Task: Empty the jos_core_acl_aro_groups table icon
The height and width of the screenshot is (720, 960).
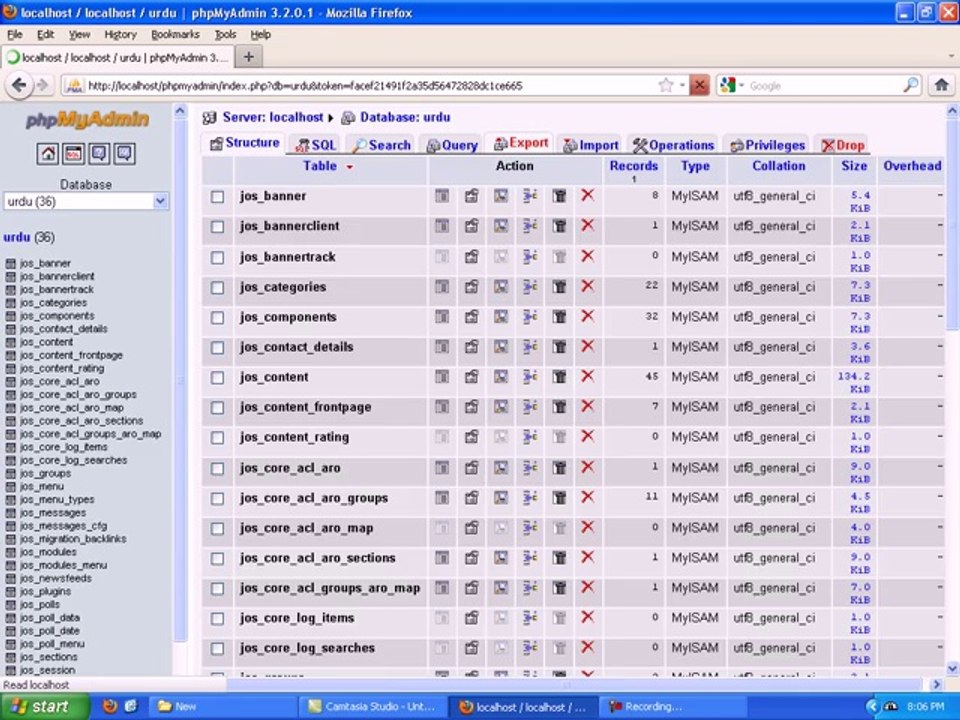Action: (x=559, y=498)
